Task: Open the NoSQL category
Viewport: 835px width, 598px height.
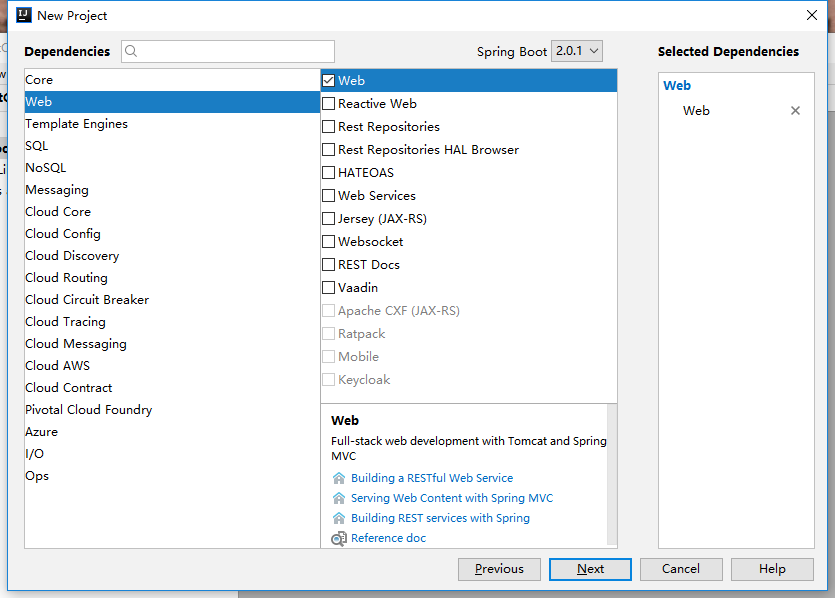Action: click(x=172, y=168)
